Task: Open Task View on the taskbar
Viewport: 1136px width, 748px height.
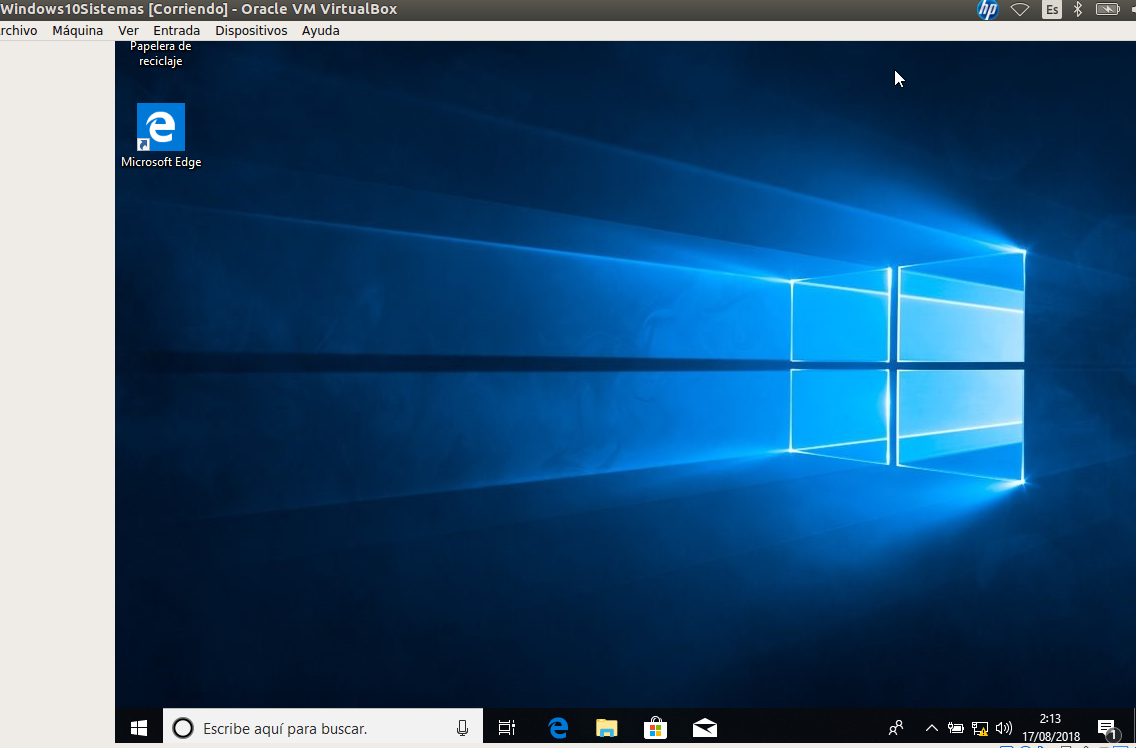Action: point(507,728)
